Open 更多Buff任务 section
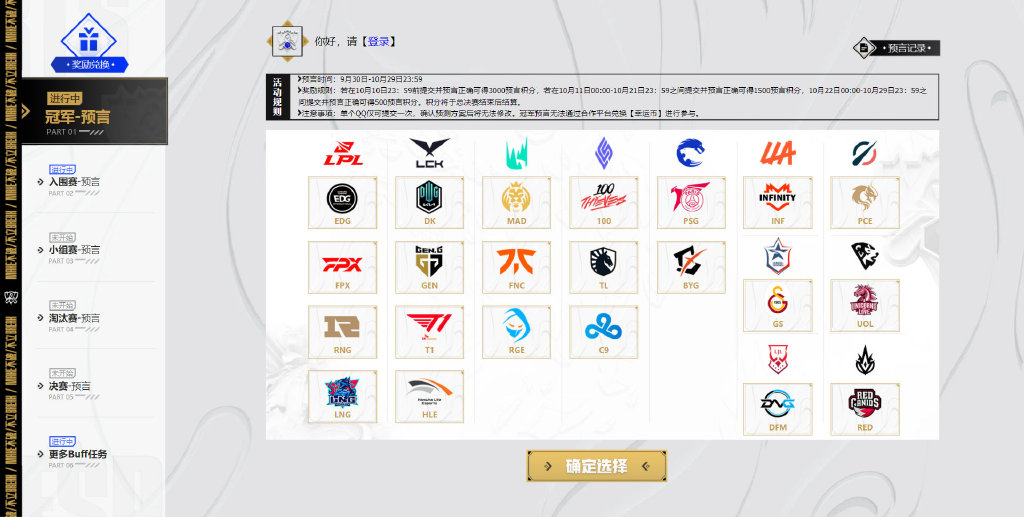Viewport: 1024px width, 517px height. [78, 454]
